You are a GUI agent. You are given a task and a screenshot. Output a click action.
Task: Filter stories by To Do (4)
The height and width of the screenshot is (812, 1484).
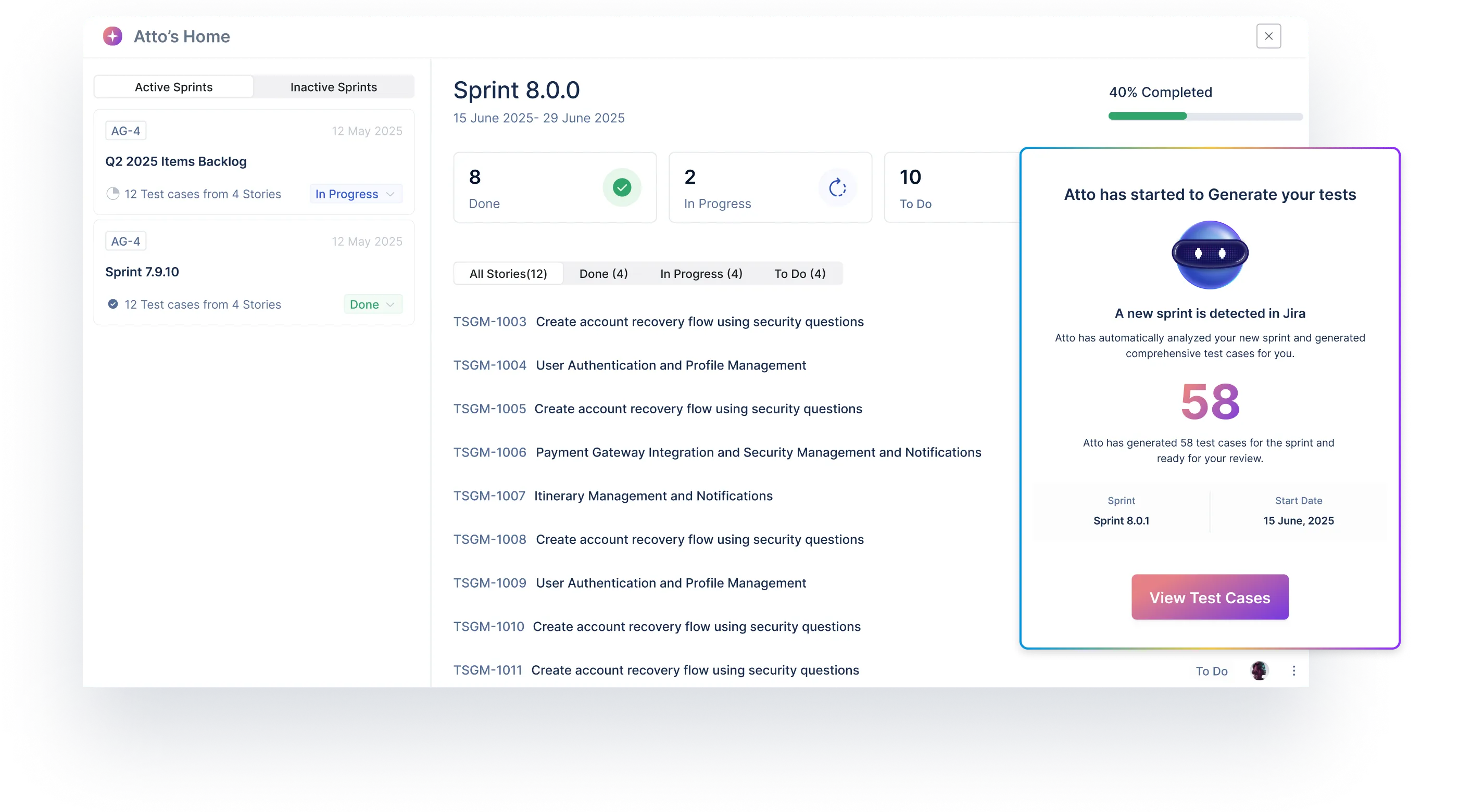coord(800,273)
